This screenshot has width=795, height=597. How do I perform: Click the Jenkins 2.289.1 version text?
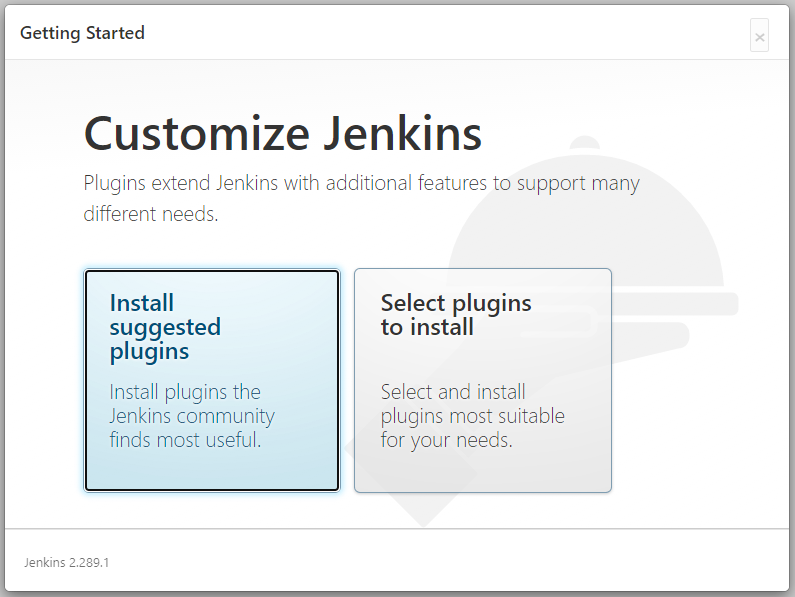66,563
